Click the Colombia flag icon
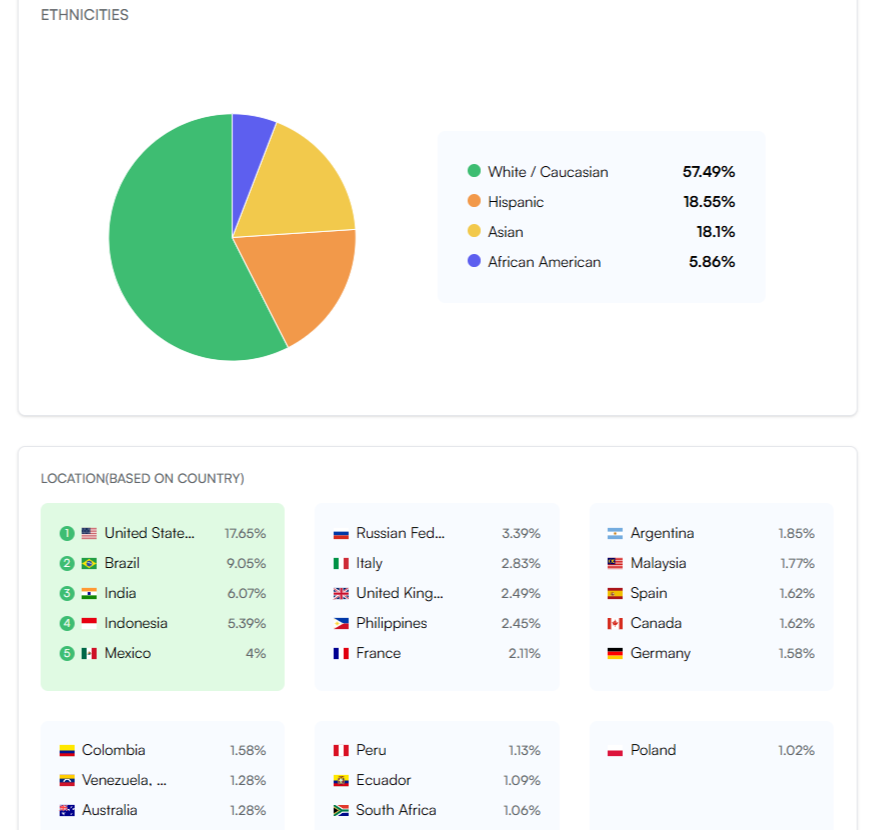871x830 pixels. click(67, 751)
